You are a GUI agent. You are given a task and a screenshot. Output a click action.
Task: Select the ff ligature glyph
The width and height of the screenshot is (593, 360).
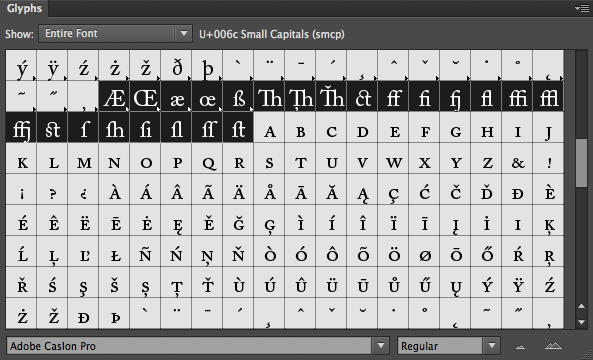[x=393, y=96]
